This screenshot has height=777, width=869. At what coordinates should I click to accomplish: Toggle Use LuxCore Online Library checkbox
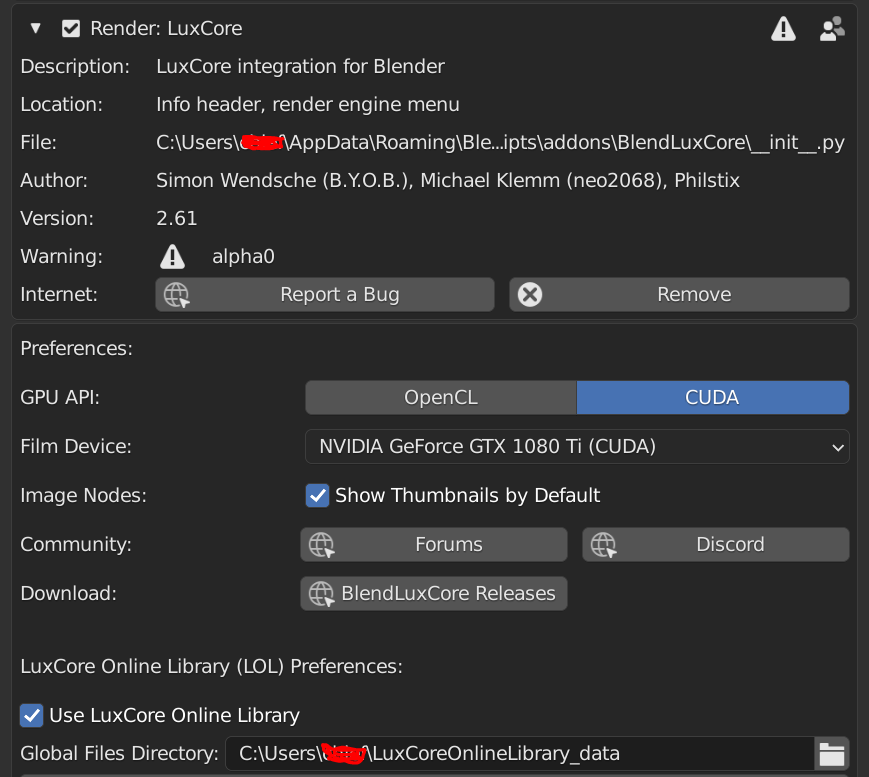pyautogui.click(x=32, y=715)
